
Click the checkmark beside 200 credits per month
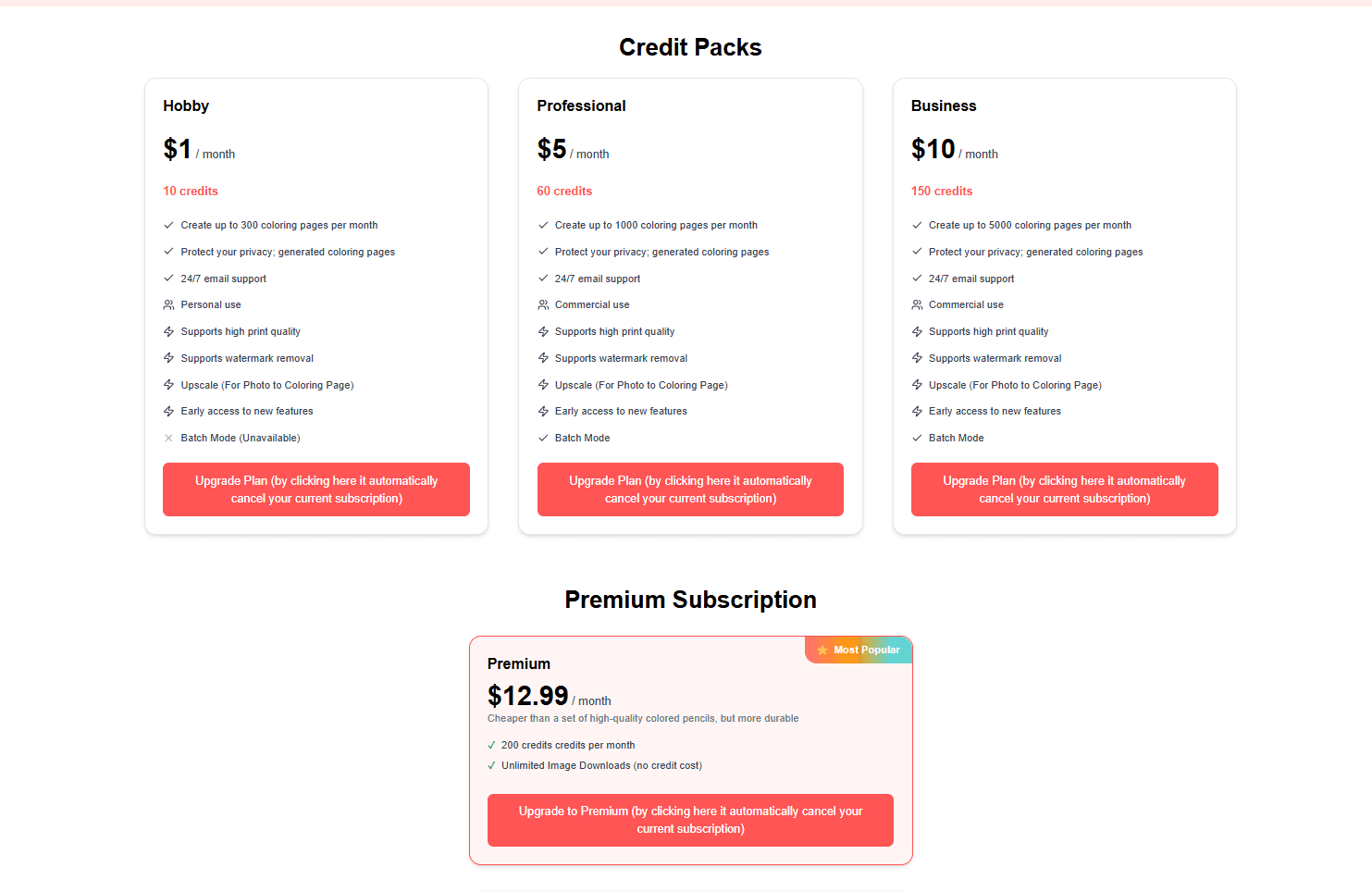(491, 745)
